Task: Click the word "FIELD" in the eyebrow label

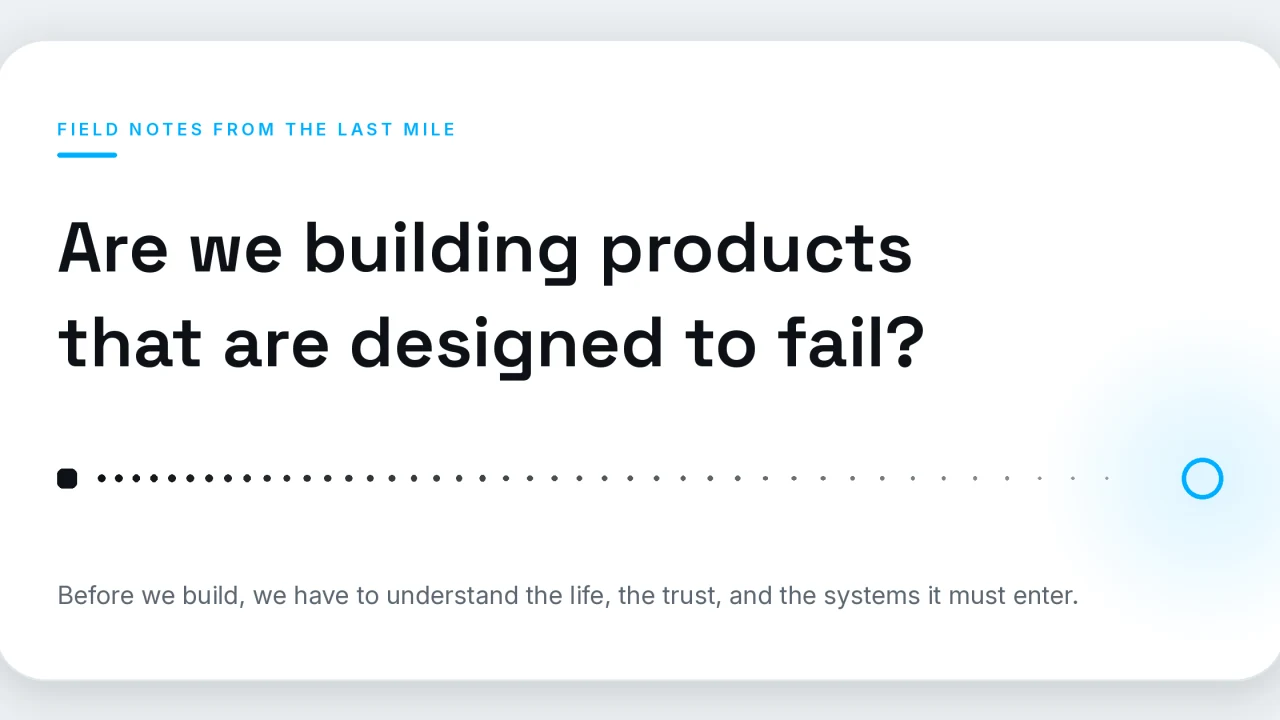Action: point(89,129)
